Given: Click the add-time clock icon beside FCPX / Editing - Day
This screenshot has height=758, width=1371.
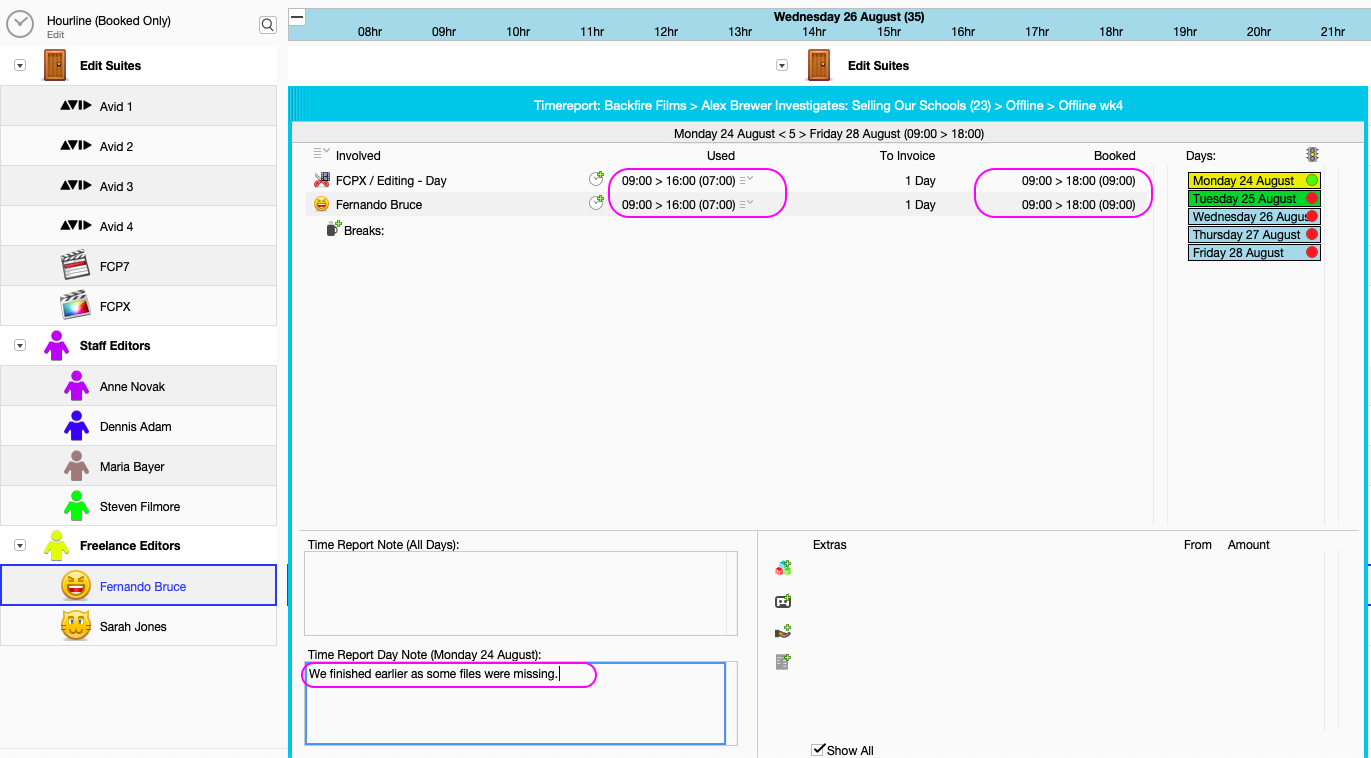Looking at the screenshot, I should pos(597,179).
